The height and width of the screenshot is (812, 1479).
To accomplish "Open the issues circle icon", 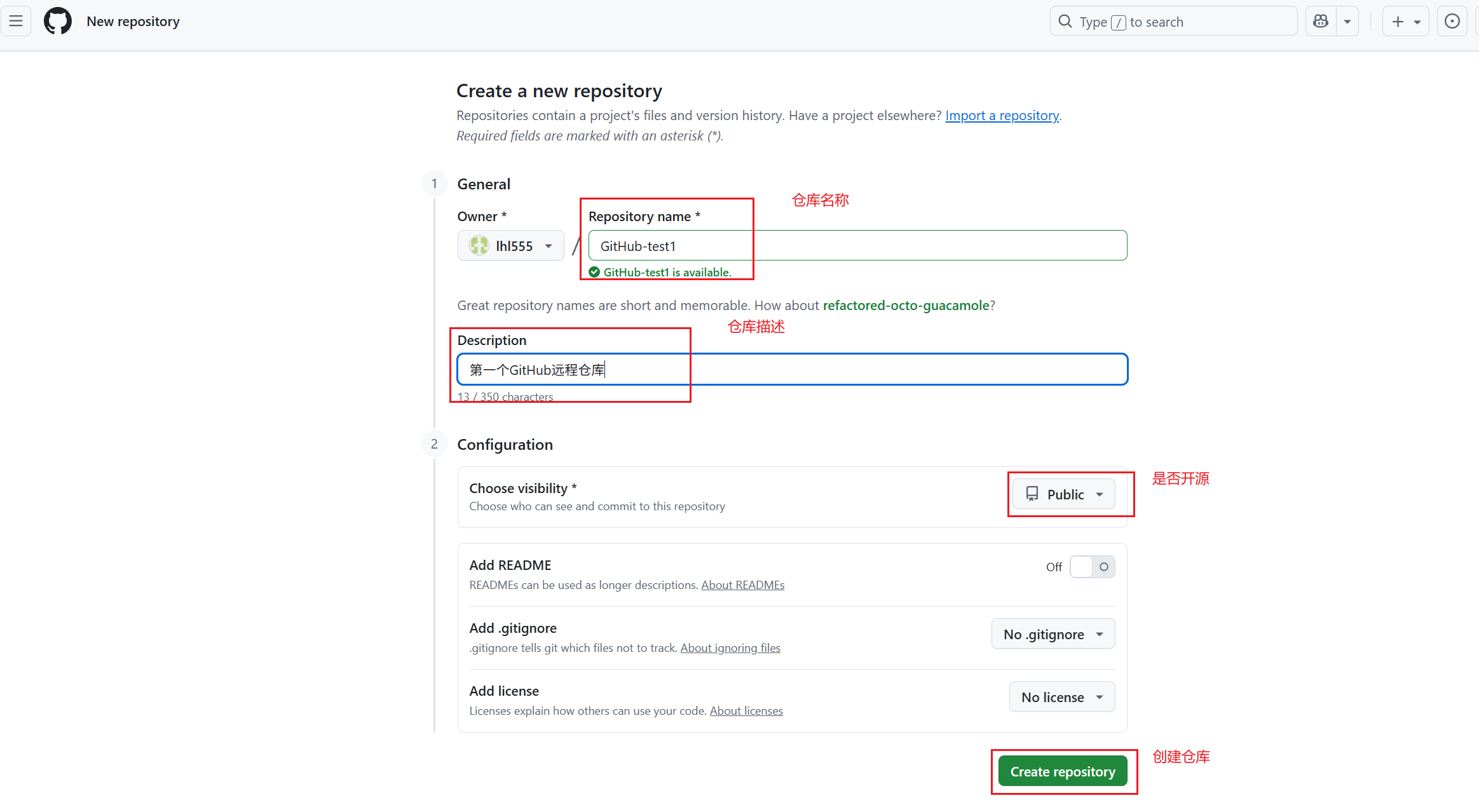I will coord(1452,22).
